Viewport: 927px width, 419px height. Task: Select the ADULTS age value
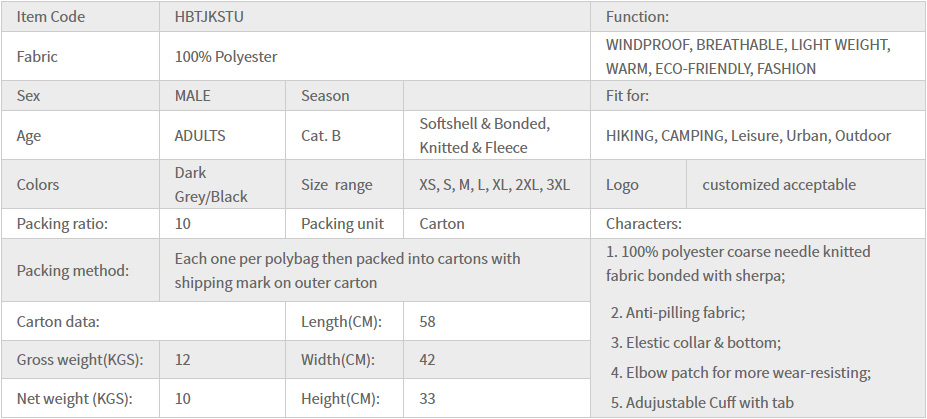(200, 135)
